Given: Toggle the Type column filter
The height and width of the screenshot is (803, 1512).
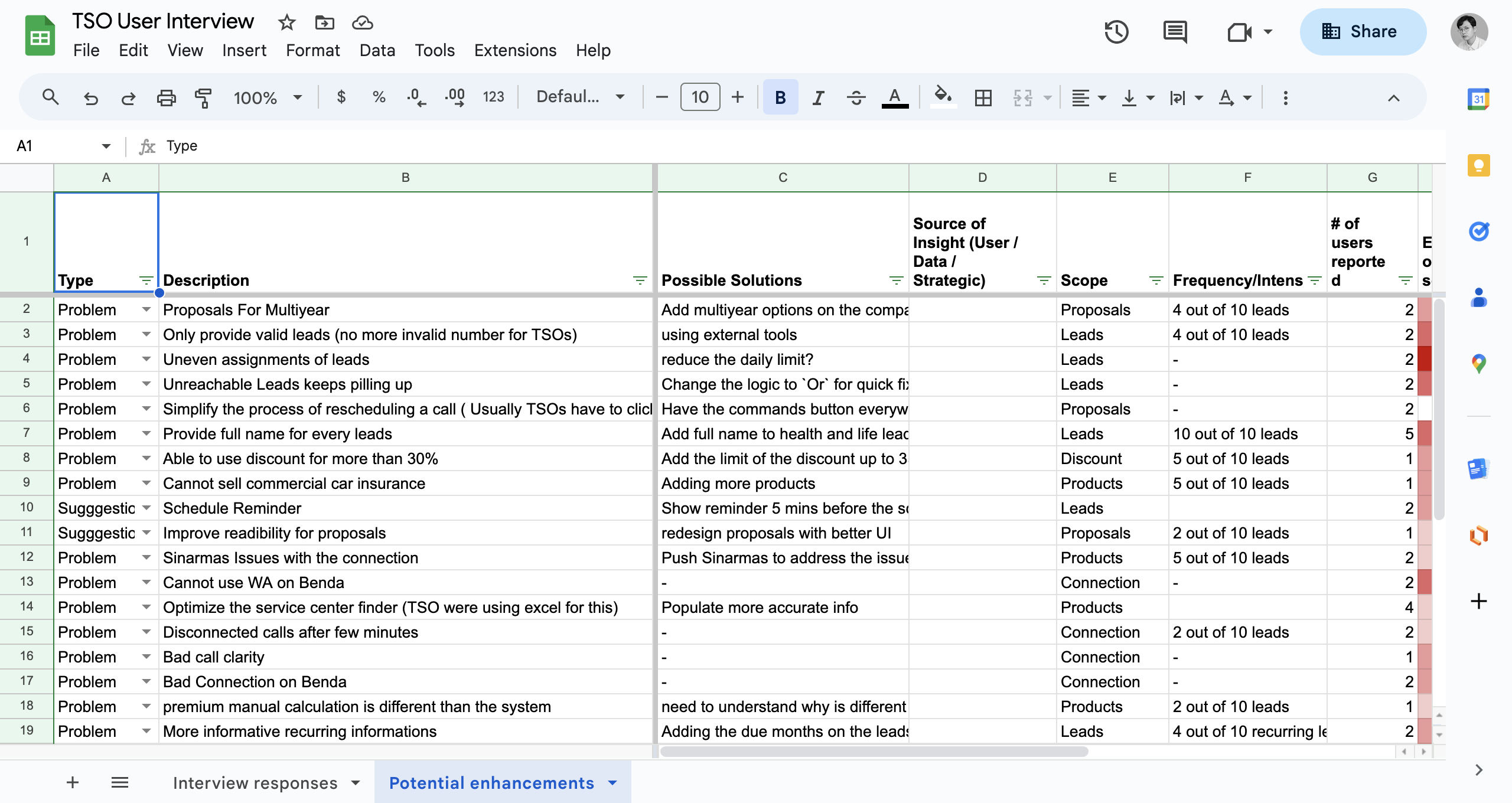Looking at the screenshot, I should [146, 280].
